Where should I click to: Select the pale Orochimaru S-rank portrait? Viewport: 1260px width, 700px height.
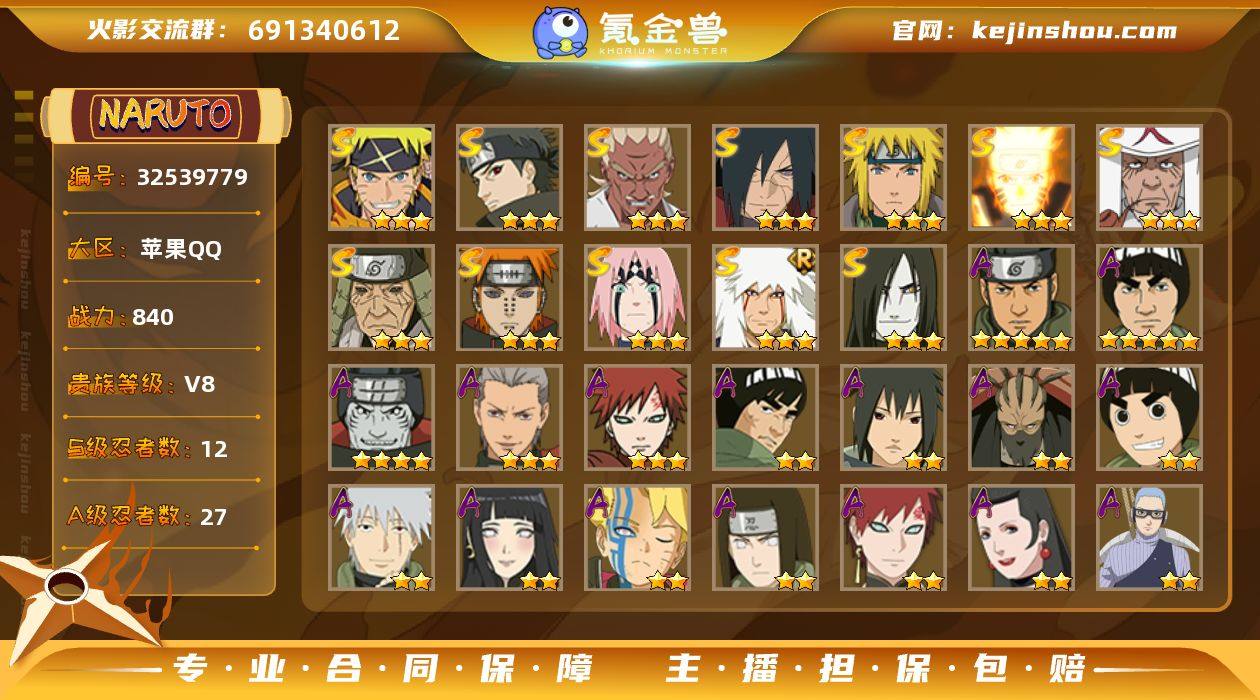tap(893, 298)
